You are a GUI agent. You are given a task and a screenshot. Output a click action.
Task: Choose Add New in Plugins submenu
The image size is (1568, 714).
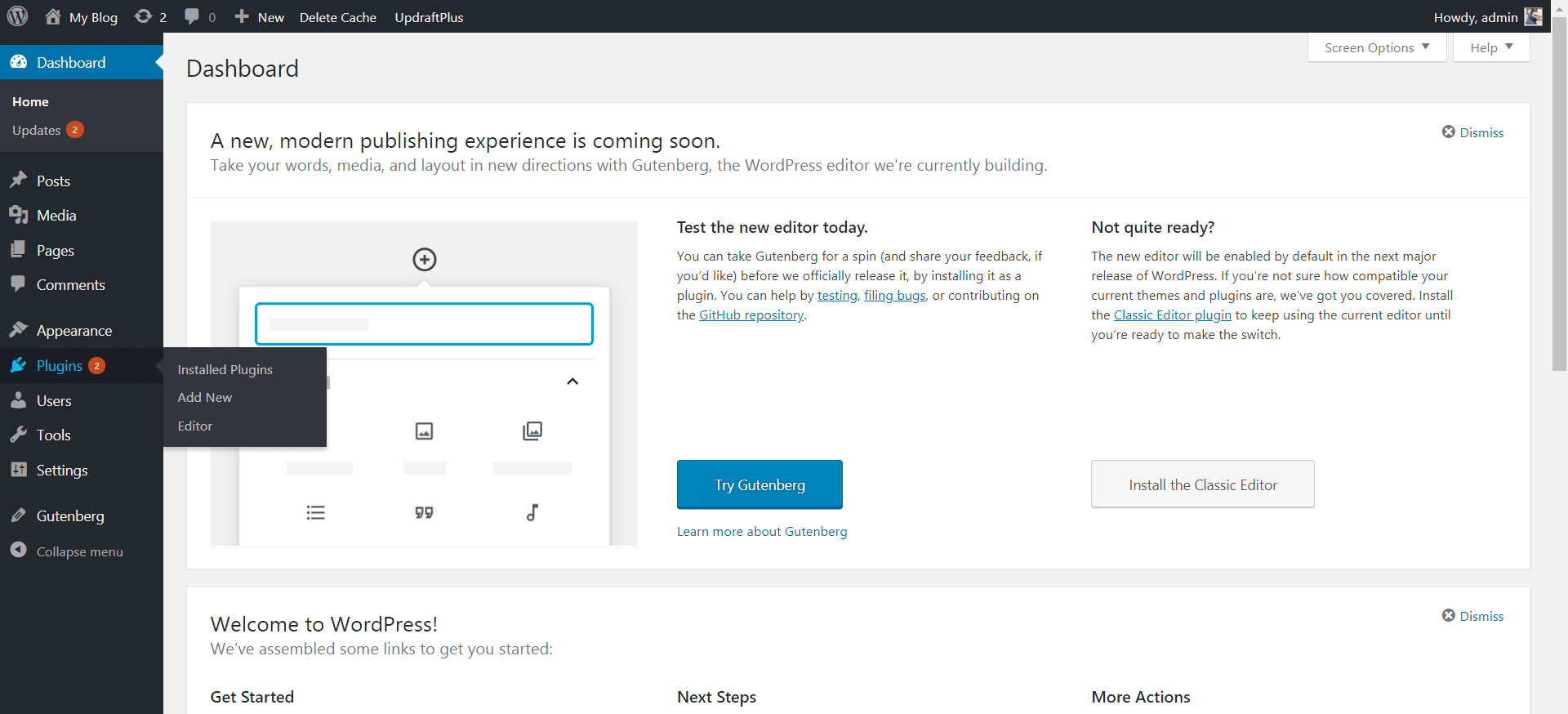pos(205,397)
